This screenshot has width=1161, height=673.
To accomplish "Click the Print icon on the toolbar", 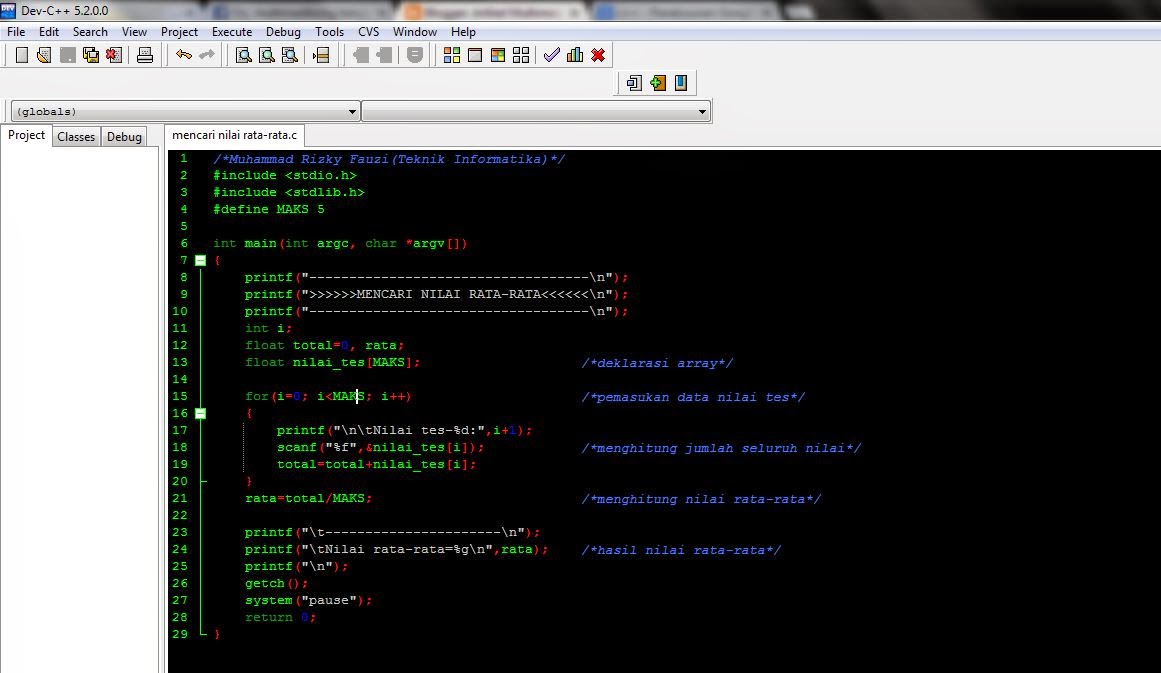I will click(146, 55).
